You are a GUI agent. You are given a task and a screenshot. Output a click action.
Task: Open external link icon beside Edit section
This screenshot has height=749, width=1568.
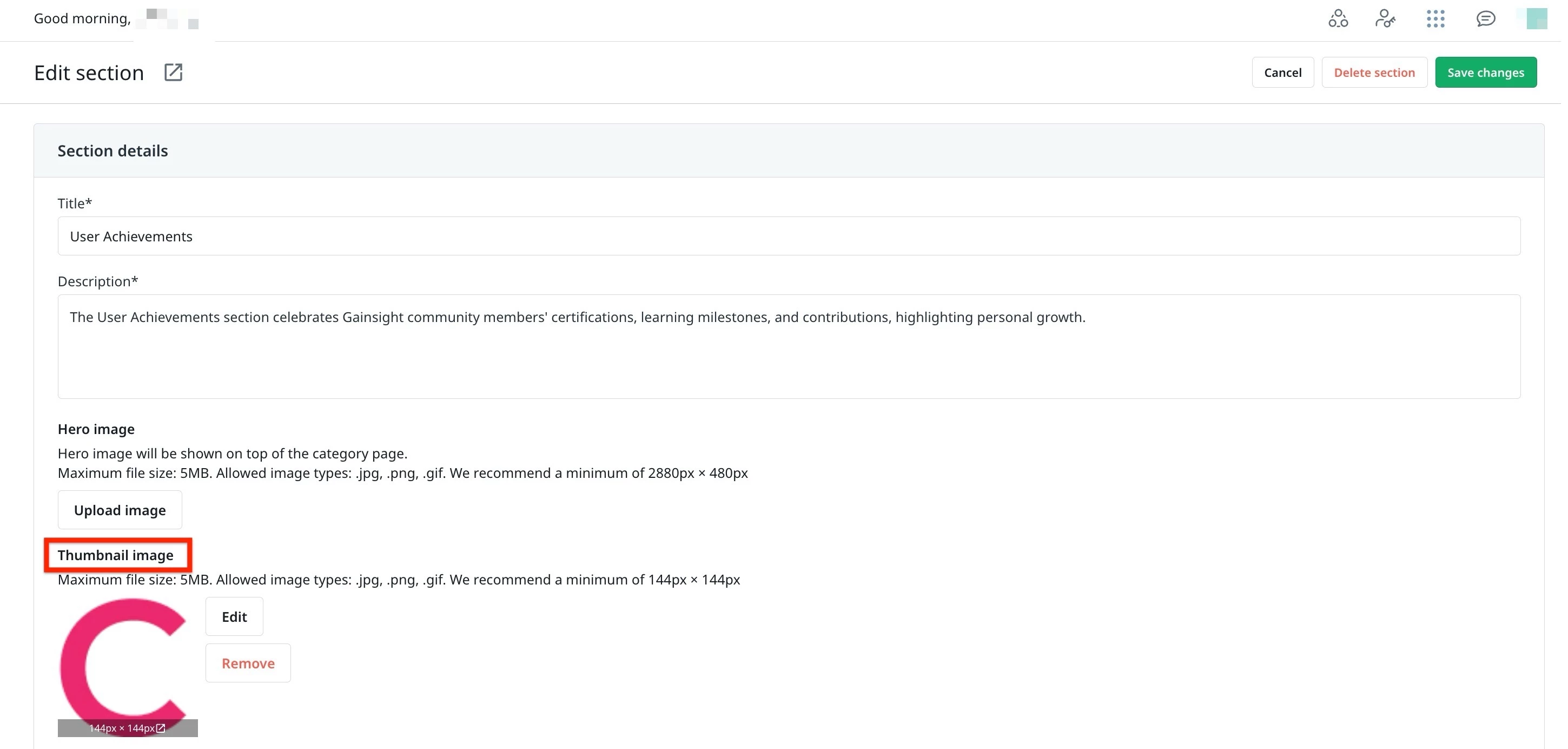174,73
